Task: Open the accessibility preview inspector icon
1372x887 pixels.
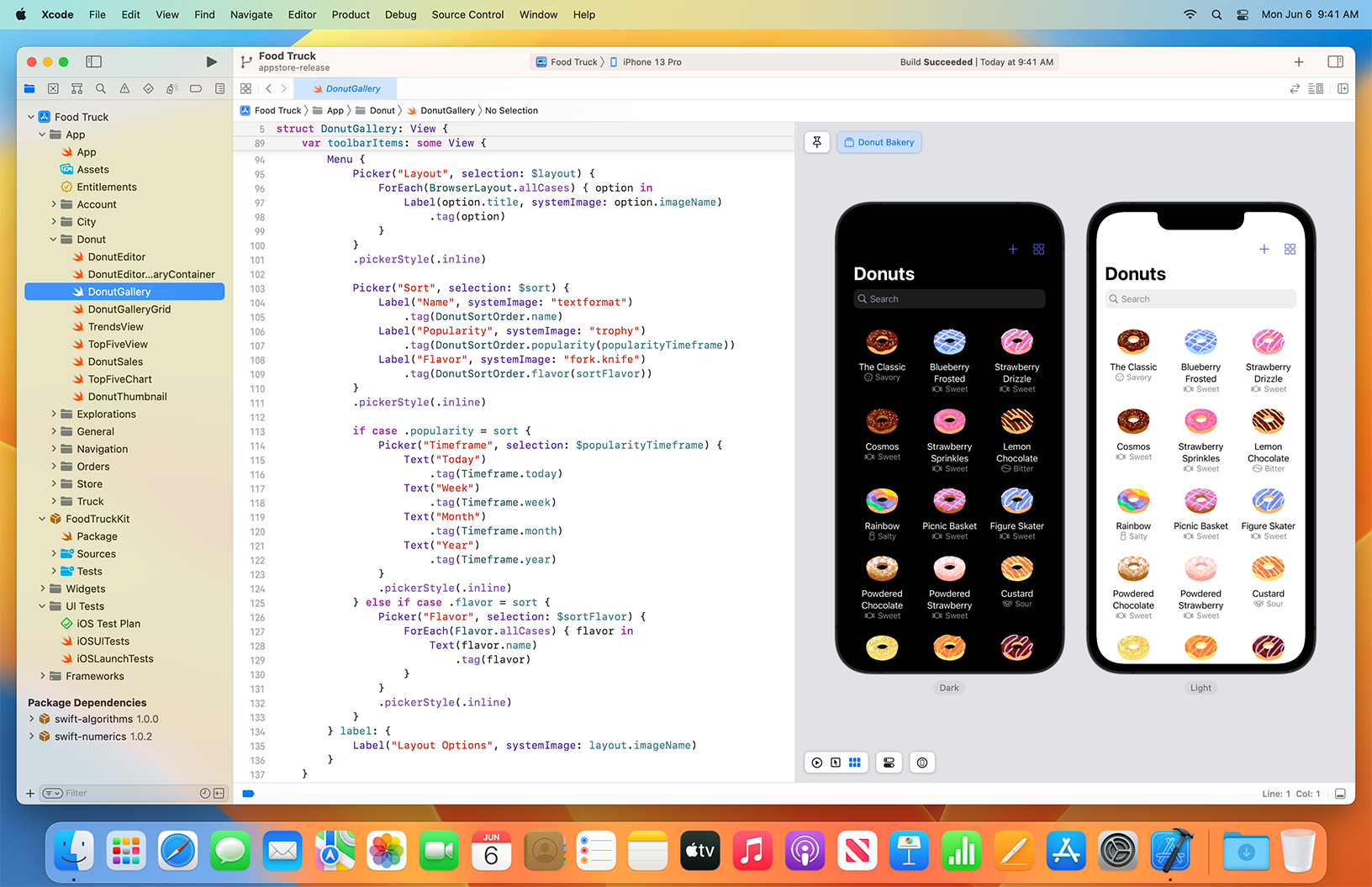Action: pos(921,763)
